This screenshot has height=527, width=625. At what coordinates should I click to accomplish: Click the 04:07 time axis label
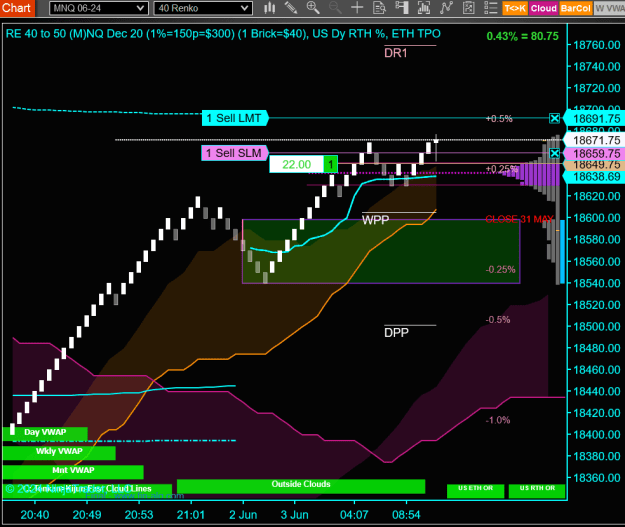coord(354,515)
